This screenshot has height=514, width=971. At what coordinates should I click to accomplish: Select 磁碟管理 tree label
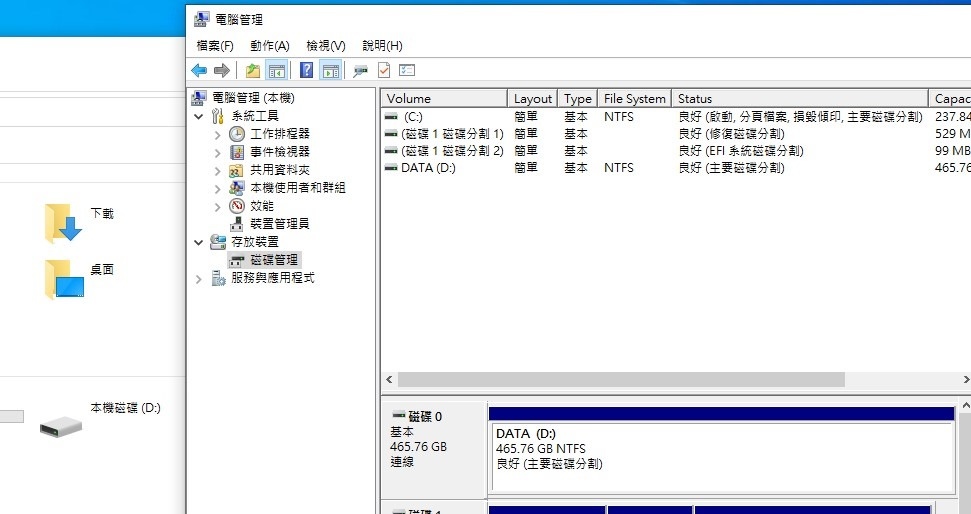coord(274,259)
